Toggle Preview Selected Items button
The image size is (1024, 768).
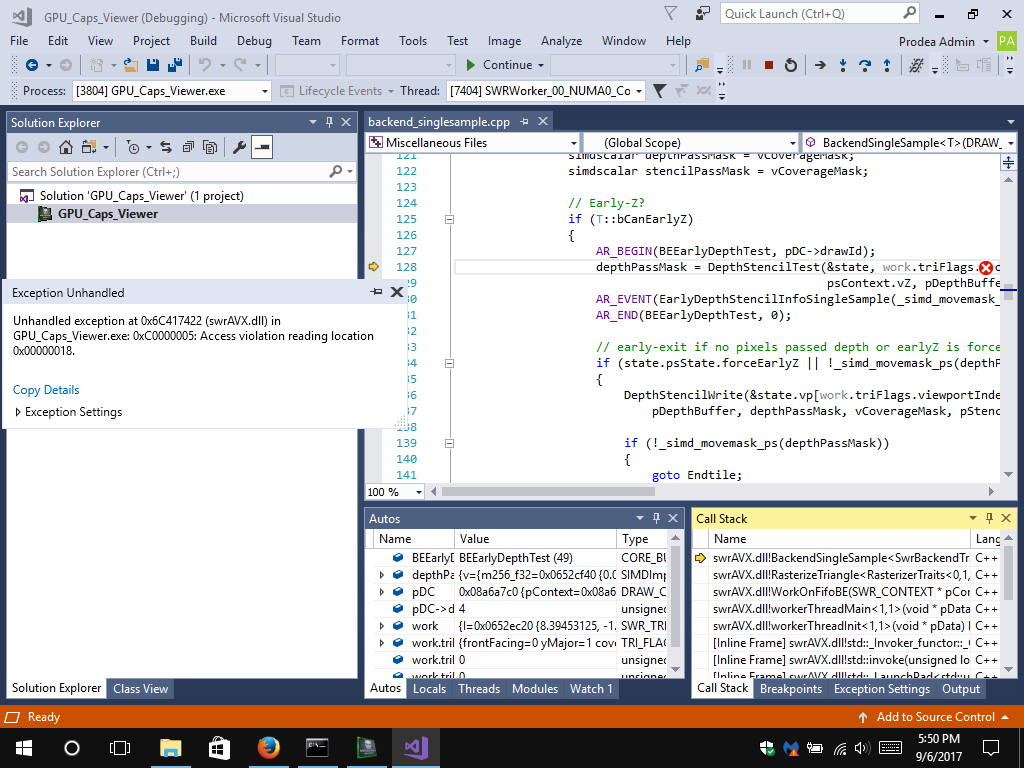point(261,147)
